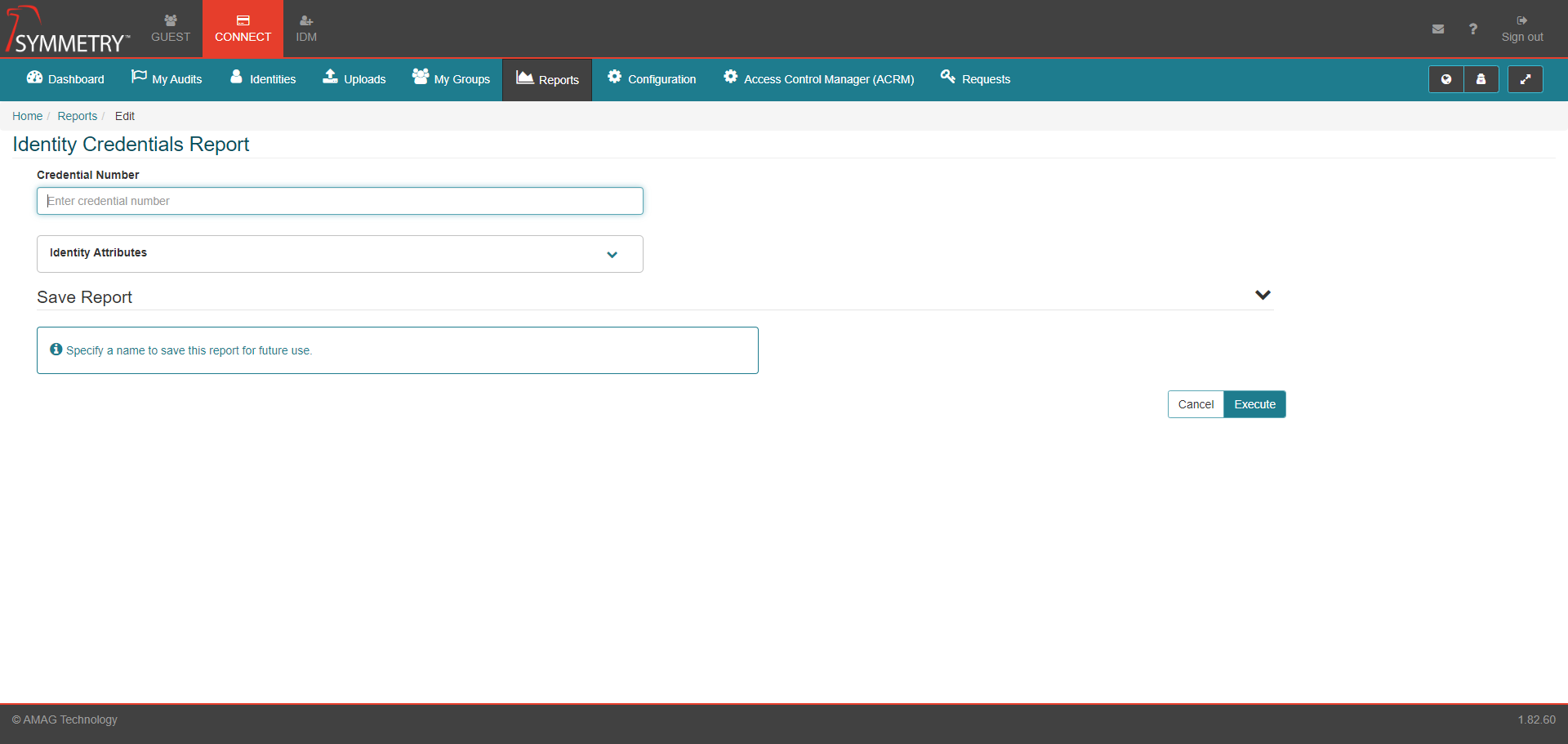Click the My Groups people icon
Image resolution: width=1568 pixels, height=744 pixels.
point(421,77)
